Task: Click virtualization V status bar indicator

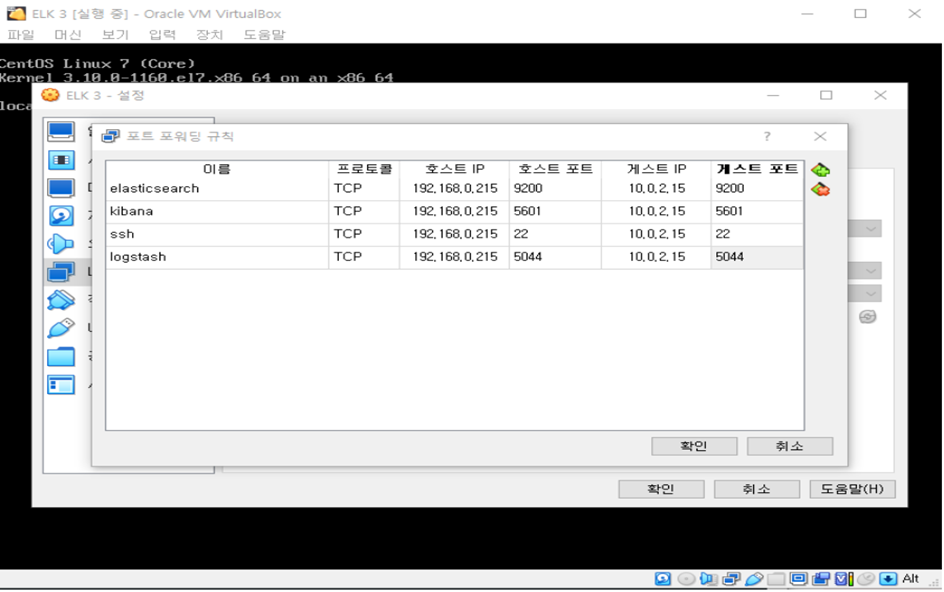Action: 843,579
